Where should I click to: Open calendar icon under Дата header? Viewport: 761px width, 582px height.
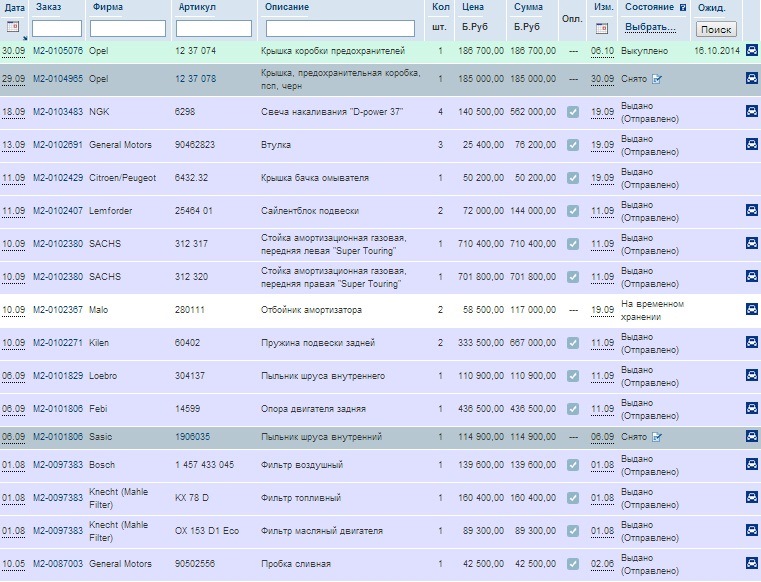coord(13,27)
